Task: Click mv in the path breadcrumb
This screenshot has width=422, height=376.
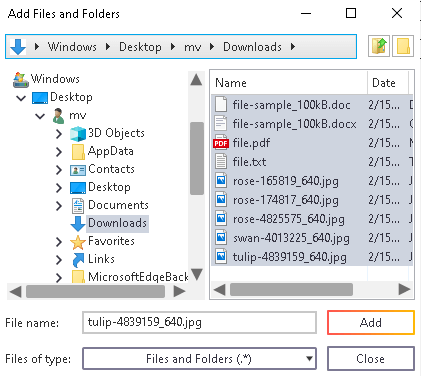Action: tap(192, 47)
